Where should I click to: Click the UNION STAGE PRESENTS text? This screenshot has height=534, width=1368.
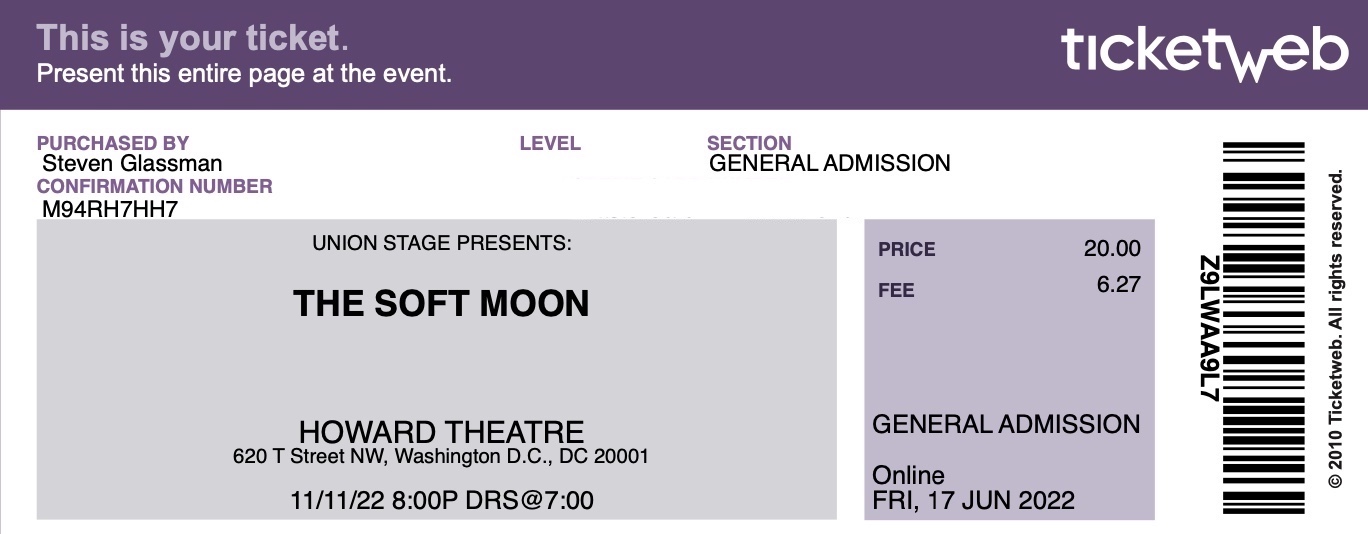(442, 243)
